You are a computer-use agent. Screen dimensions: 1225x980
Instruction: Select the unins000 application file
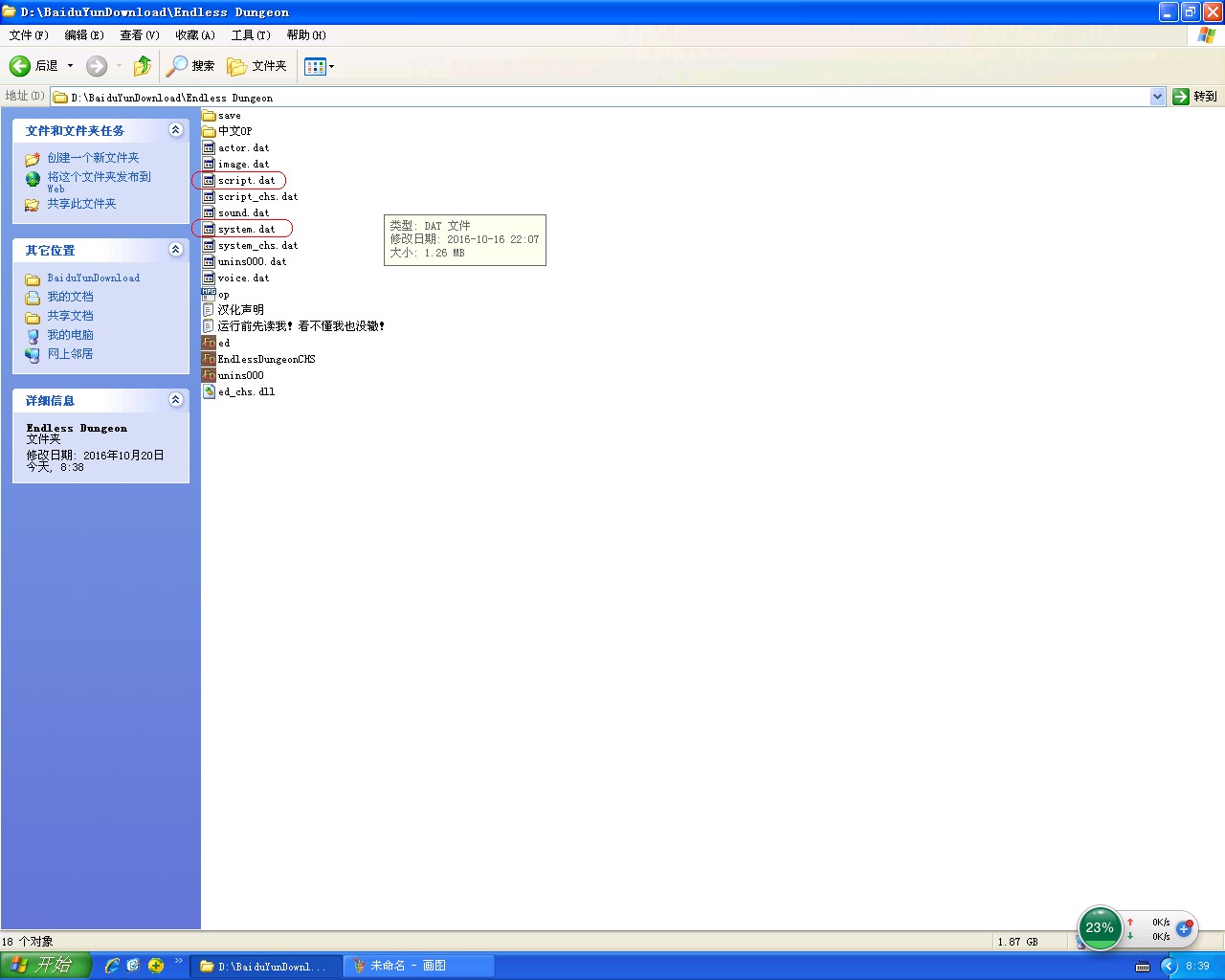tap(233, 375)
